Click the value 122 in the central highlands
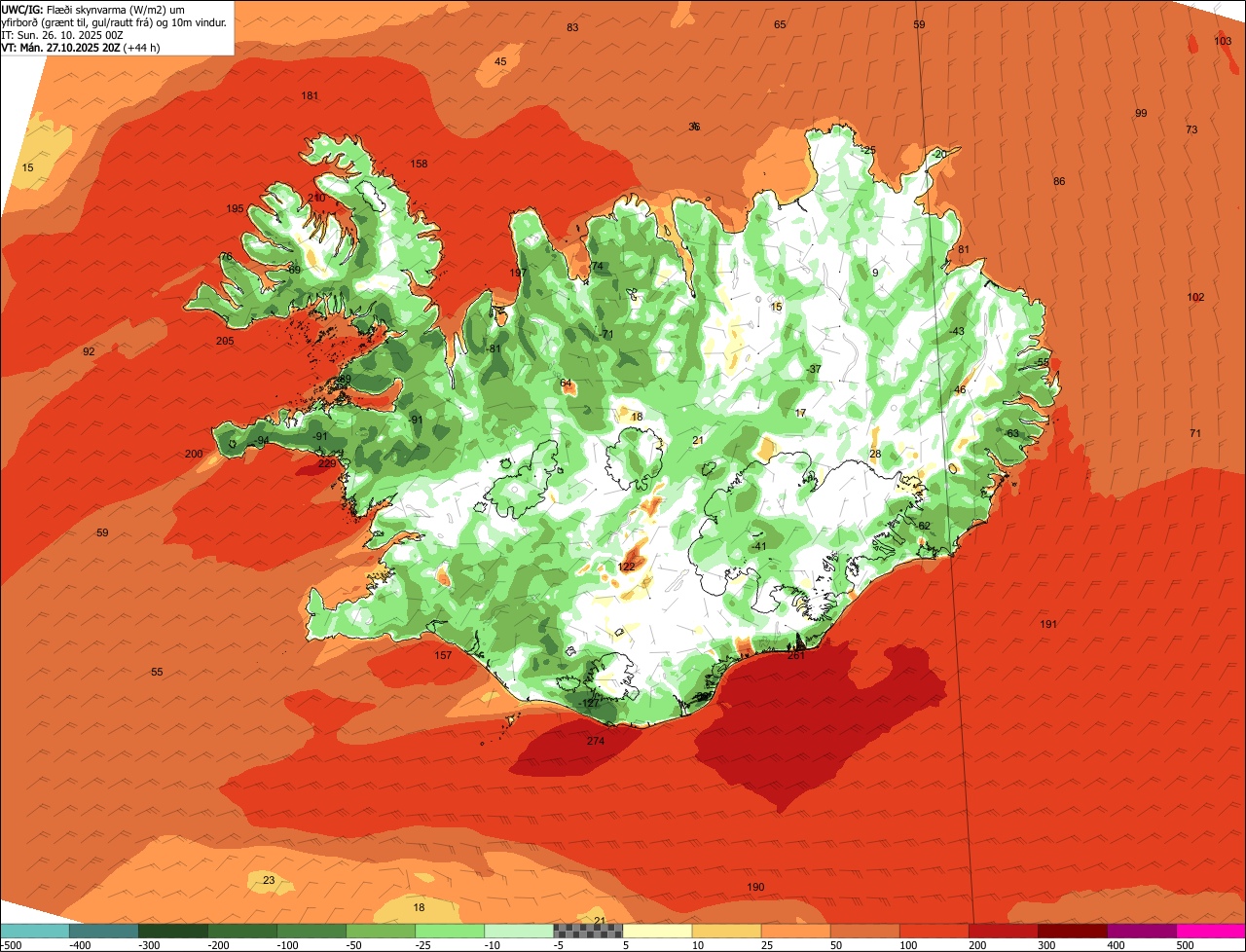1246x952 pixels. [627, 567]
